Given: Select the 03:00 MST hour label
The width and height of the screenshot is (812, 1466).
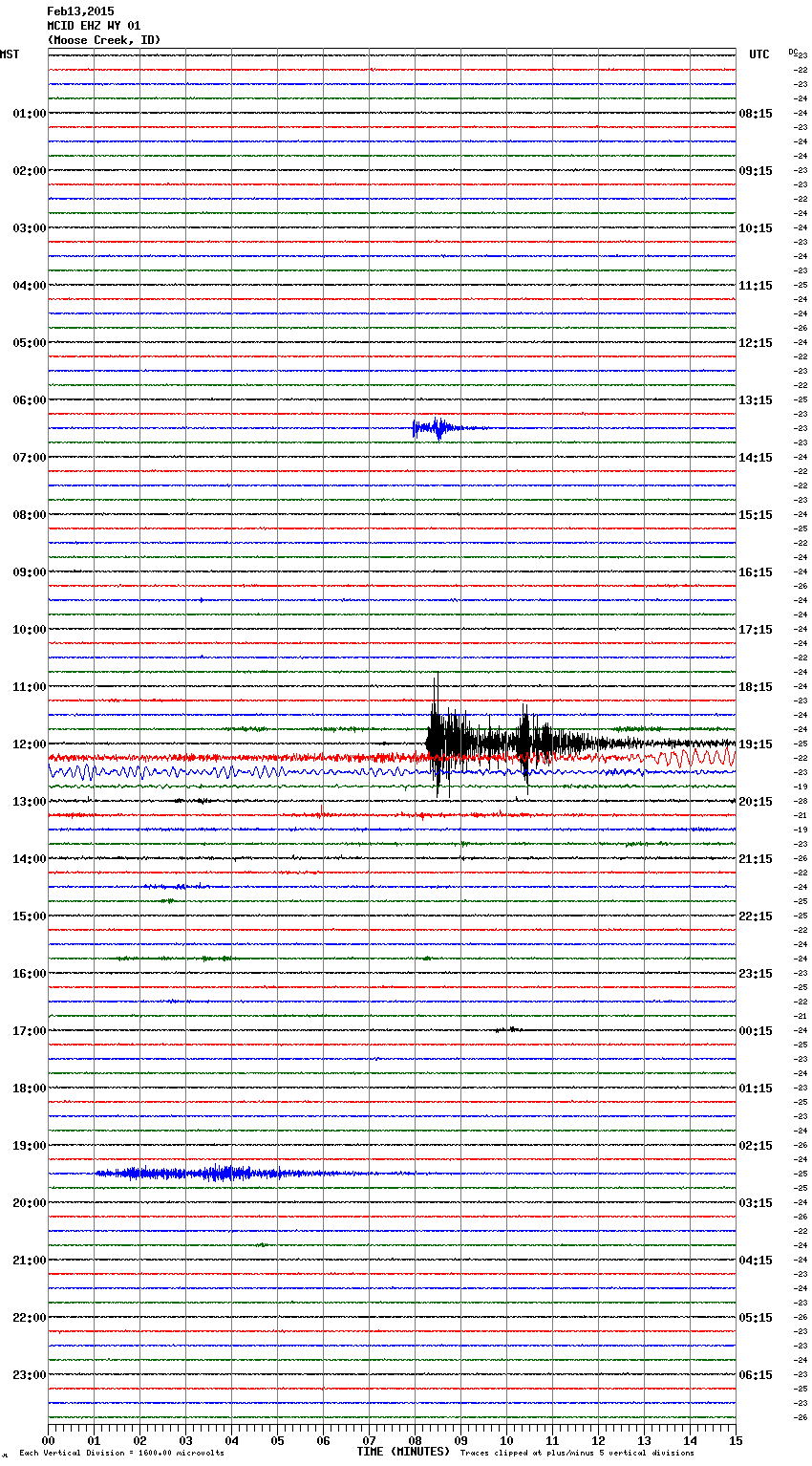Looking at the screenshot, I should click(30, 228).
